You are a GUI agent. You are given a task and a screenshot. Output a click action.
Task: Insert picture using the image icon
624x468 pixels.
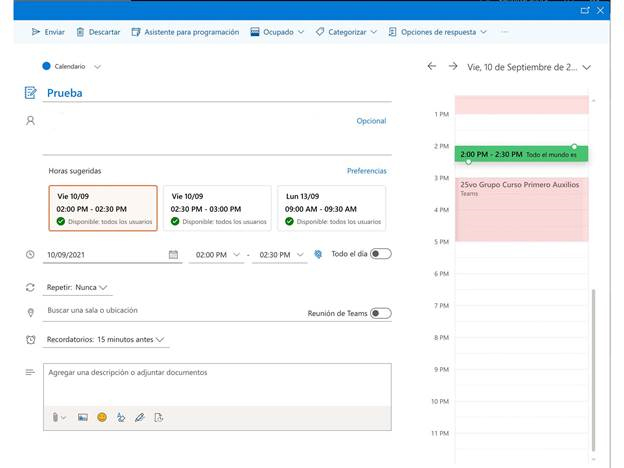click(83, 417)
